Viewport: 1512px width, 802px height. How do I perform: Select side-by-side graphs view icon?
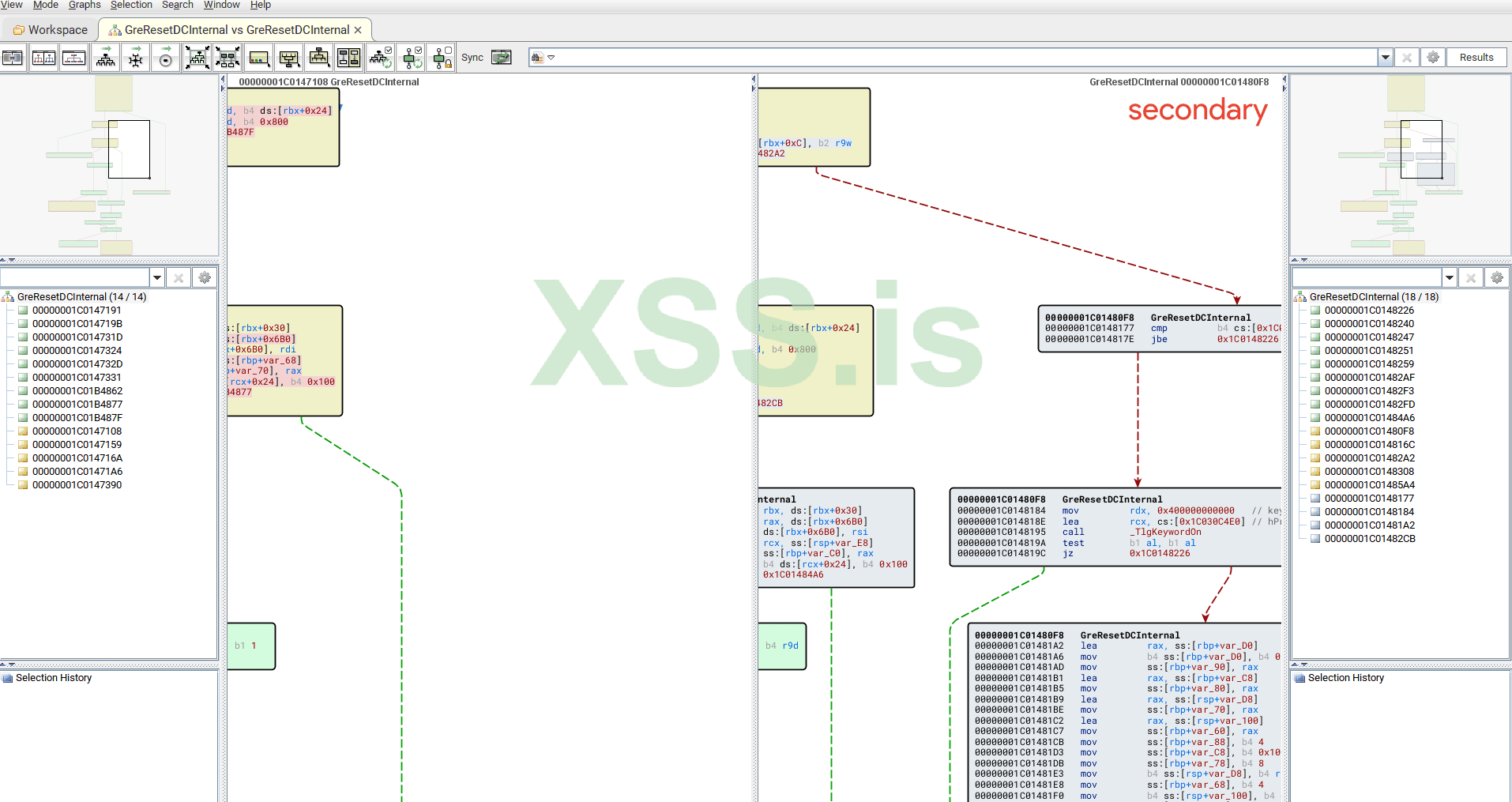point(43,58)
